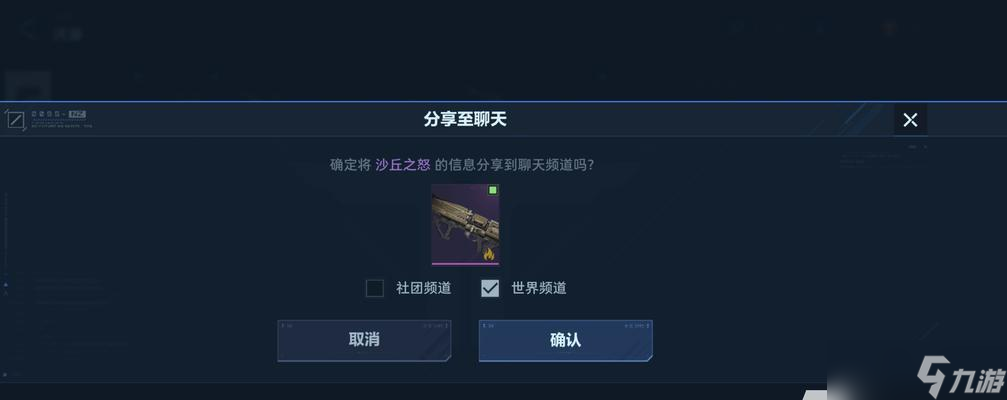
Task: Confirm sharing with the 确认 button
Action: click(x=566, y=340)
